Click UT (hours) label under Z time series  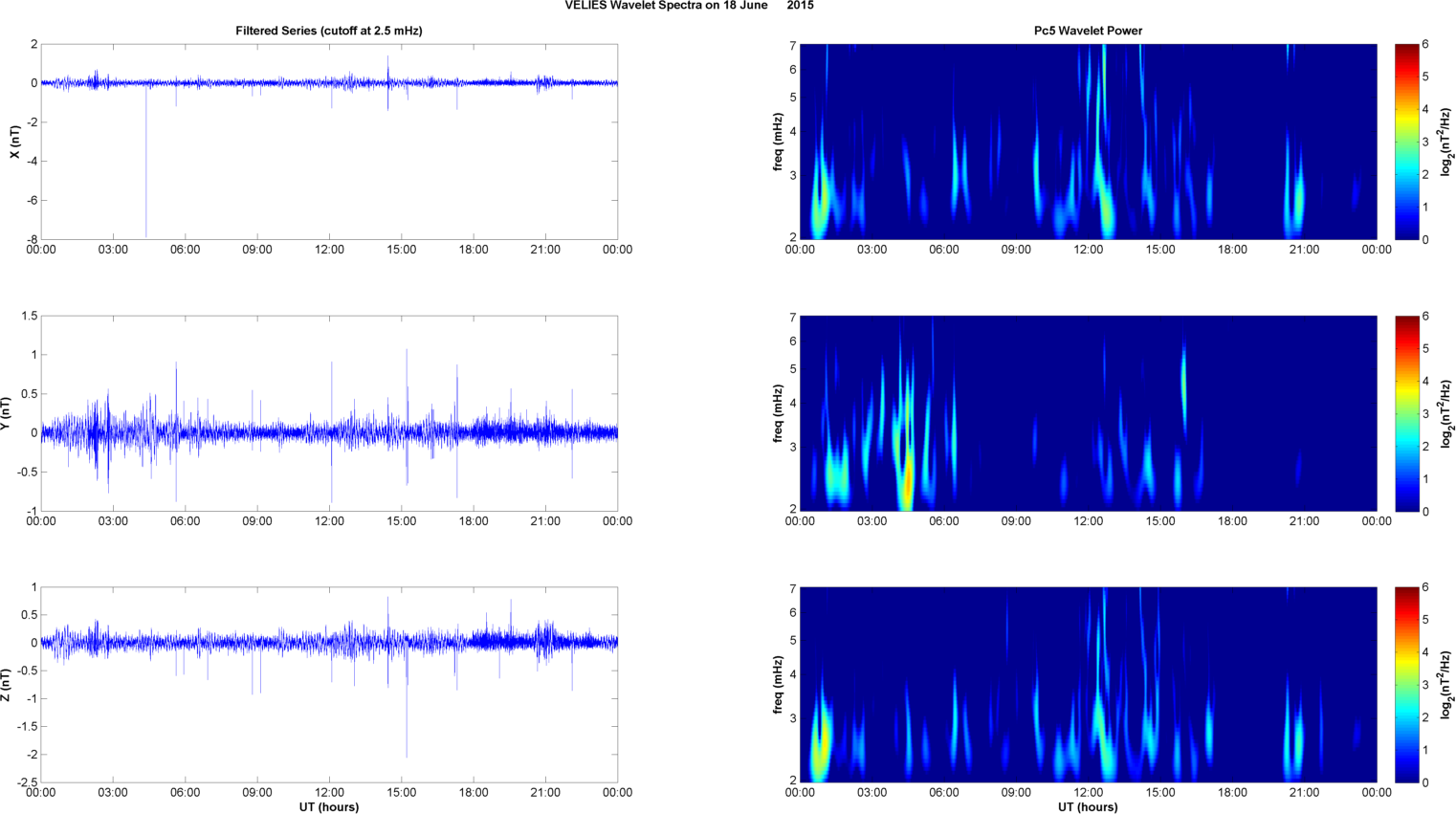pyautogui.click(x=329, y=807)
